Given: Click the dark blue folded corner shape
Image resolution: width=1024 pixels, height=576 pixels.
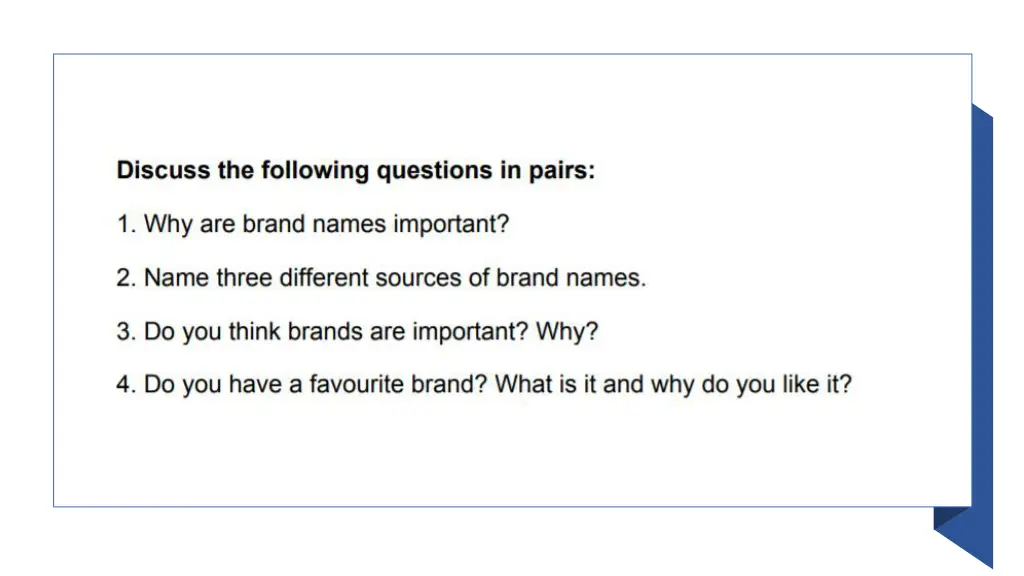Looking at the screenshot, I should pyautogui.click(x=952, y=518).
